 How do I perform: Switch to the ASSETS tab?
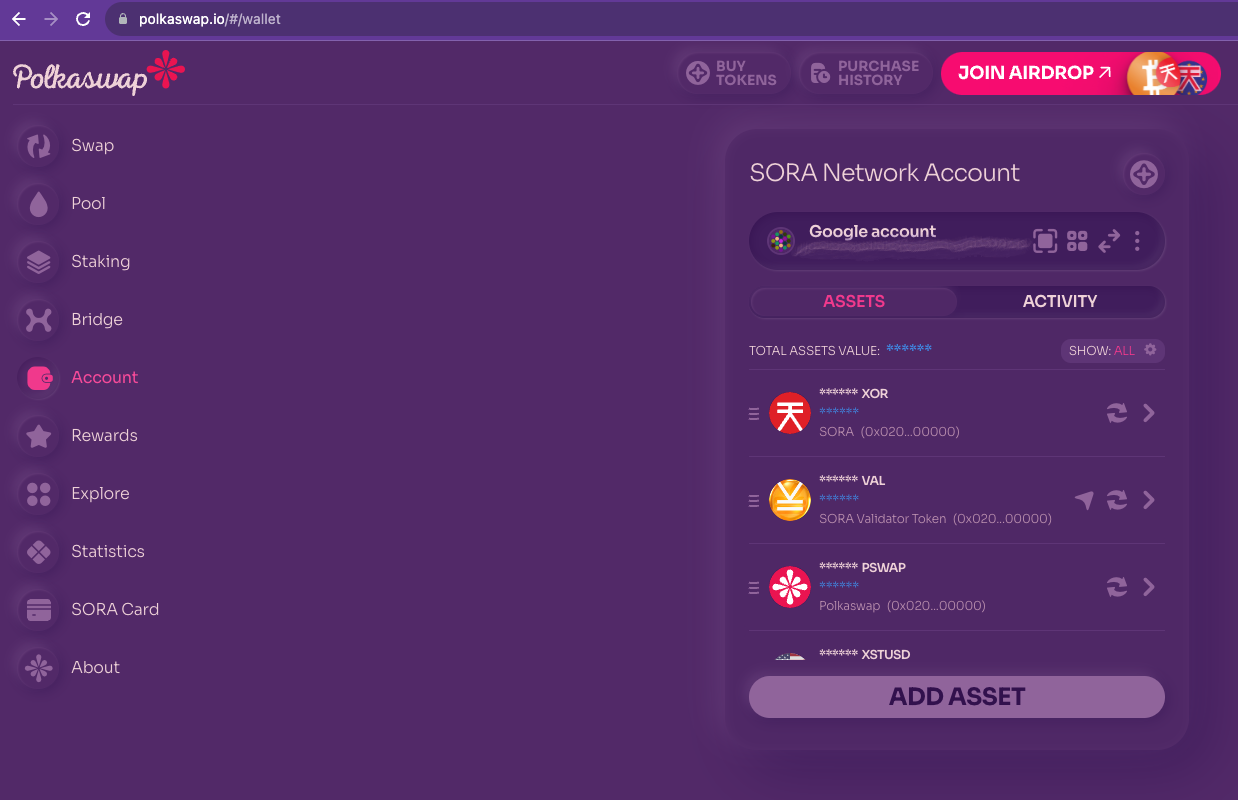tap(854, 301)
